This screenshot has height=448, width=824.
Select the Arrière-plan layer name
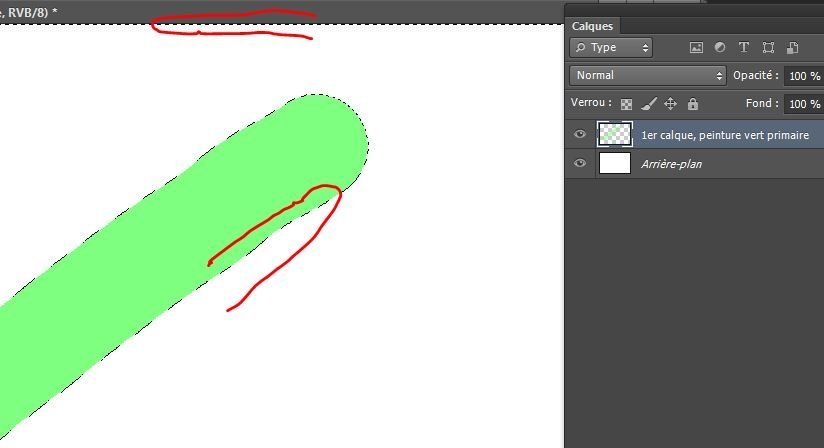(x=672, y=163)
